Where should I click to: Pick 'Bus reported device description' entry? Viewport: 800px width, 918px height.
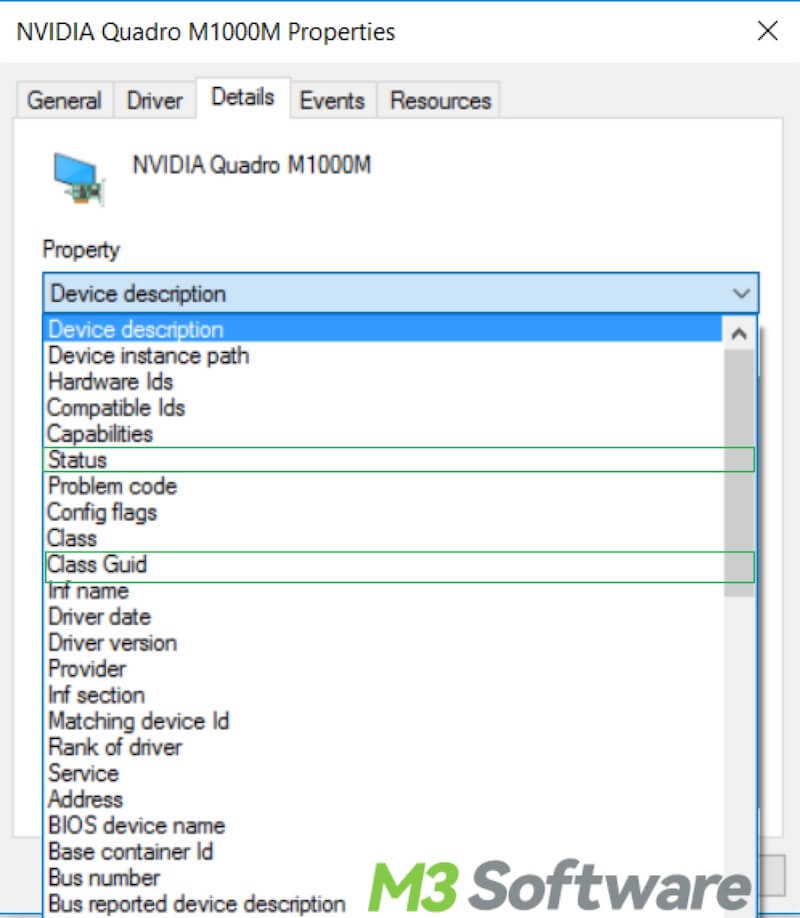coord(383,904)
